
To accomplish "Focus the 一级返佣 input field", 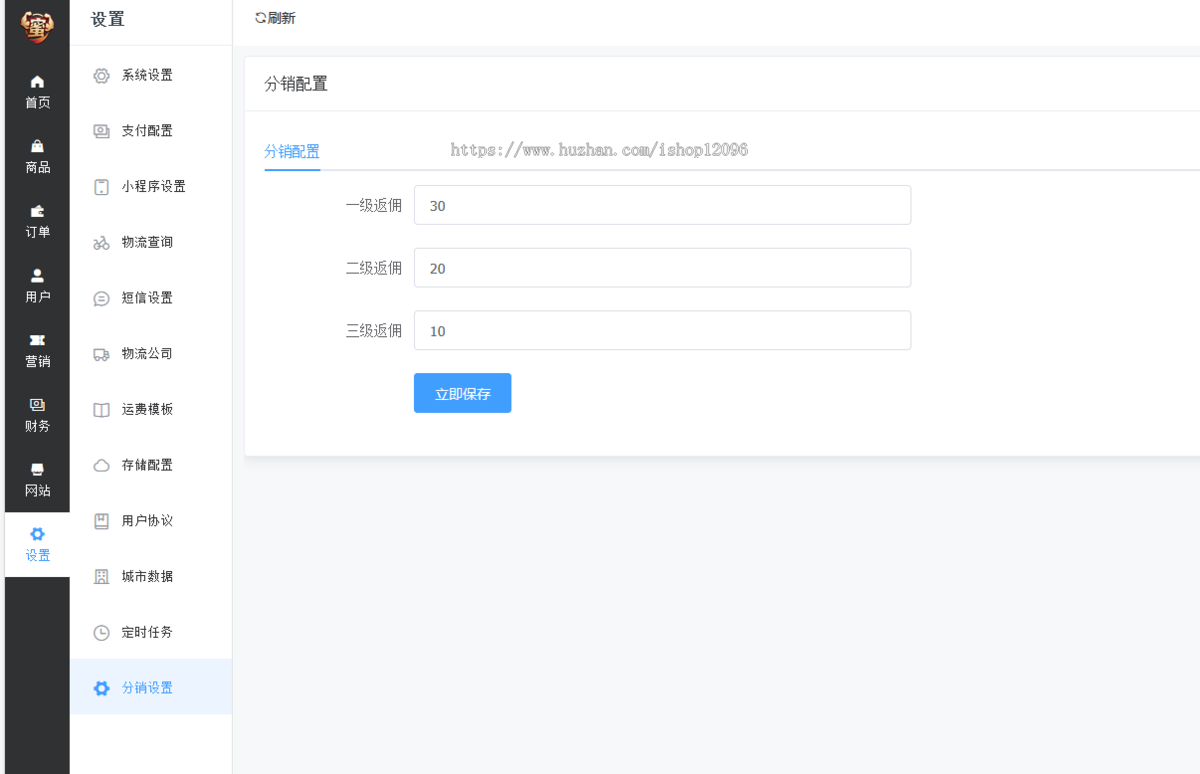I will (662, 205).
